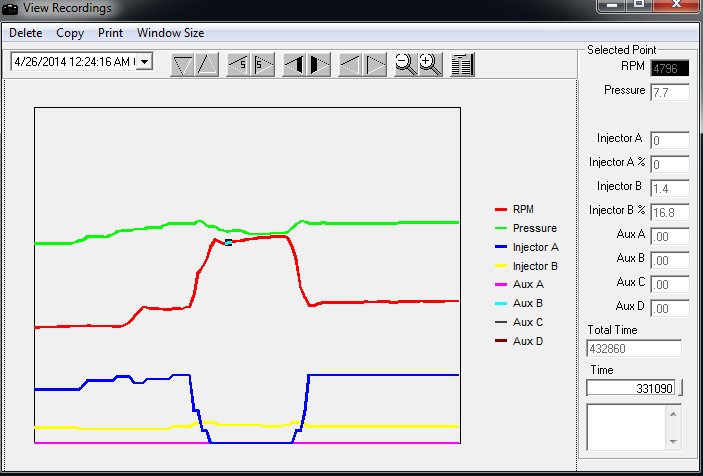The image size is (703, 476).
Task: Click the Injector B field showing 1.4
Action: coord(670,188)
